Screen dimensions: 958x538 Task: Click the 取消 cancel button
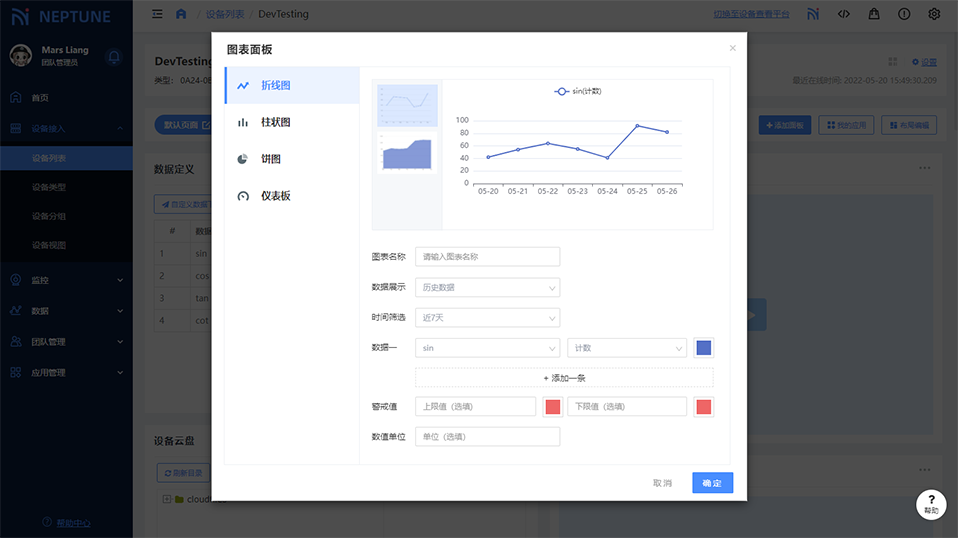(x=662, y=483)
